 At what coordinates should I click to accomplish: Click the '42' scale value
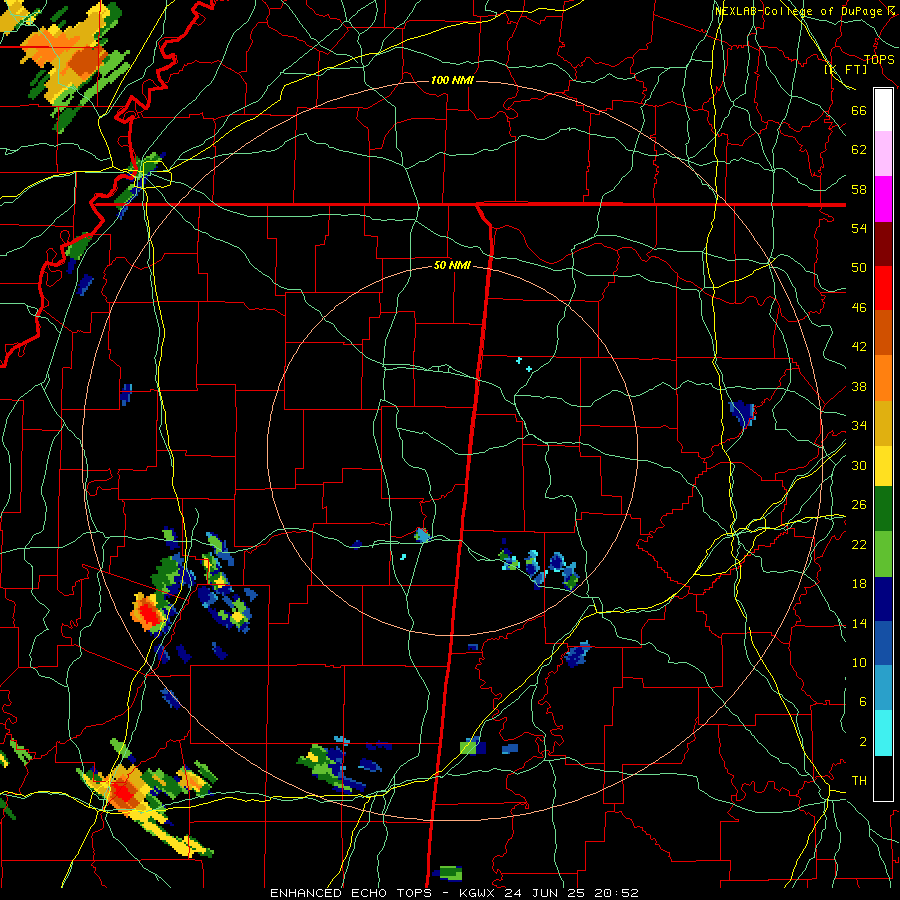click(859, 347)
